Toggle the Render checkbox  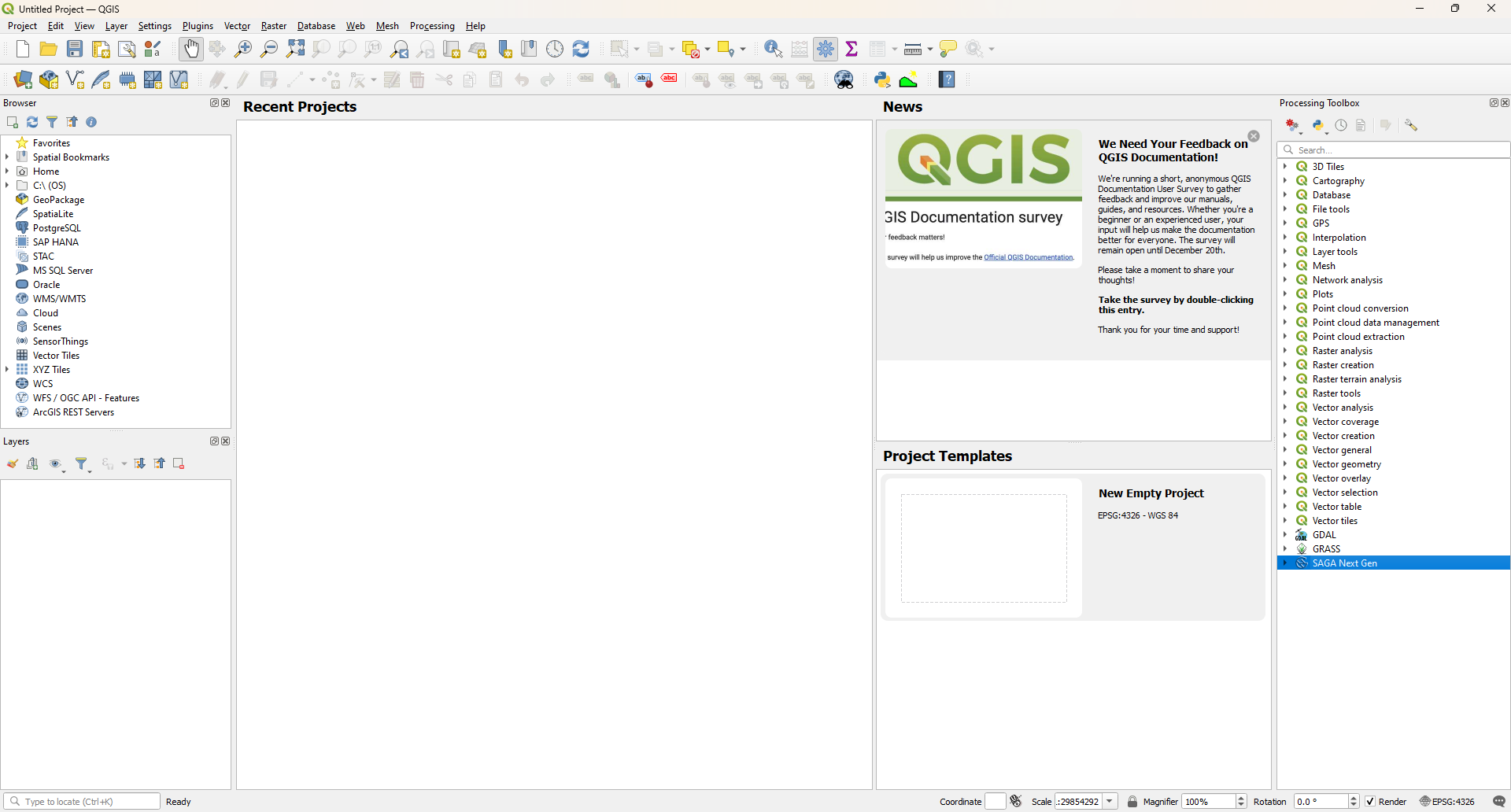1370,801
